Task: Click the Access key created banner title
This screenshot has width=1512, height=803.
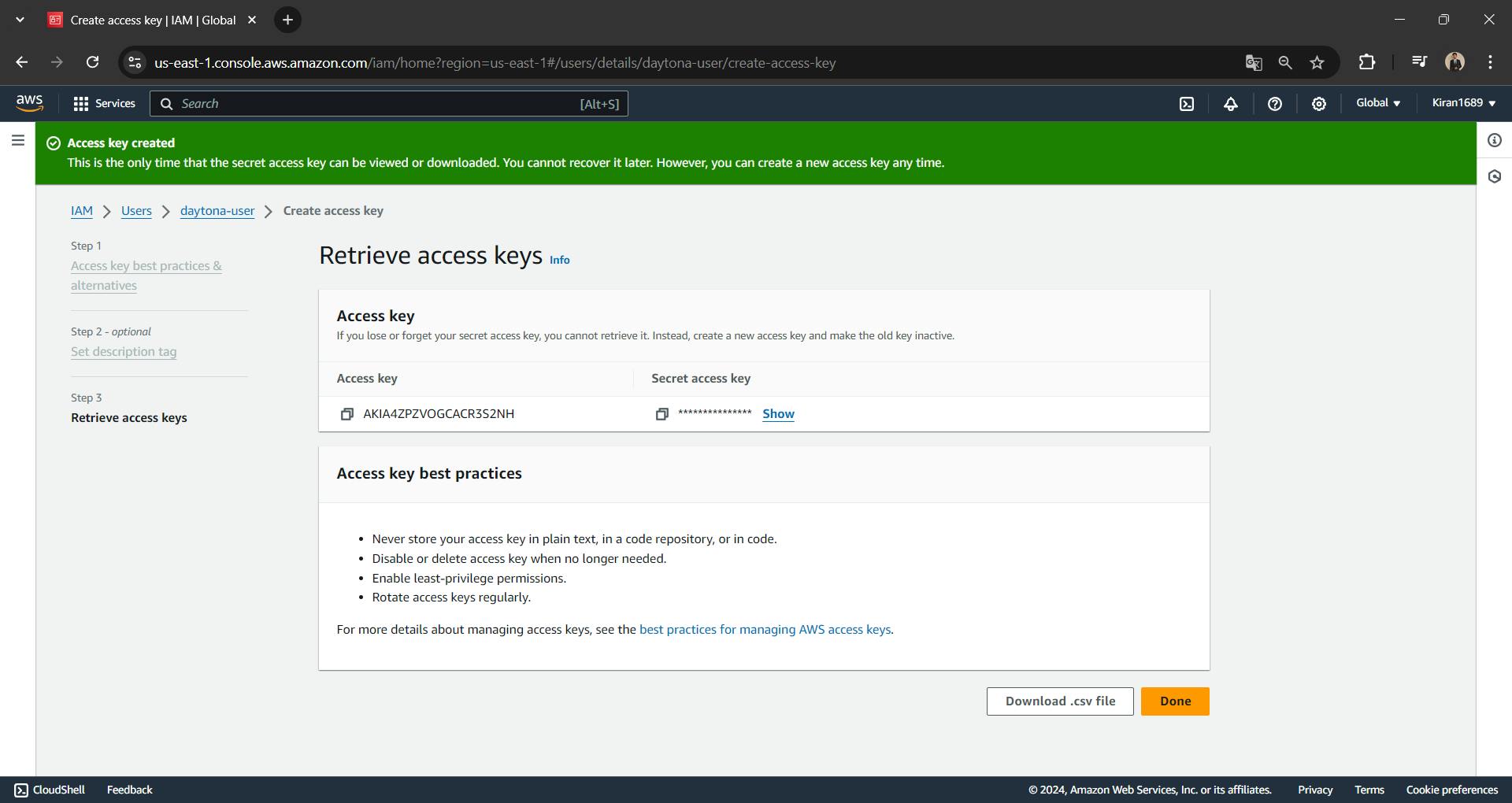Action: point(121,143)
